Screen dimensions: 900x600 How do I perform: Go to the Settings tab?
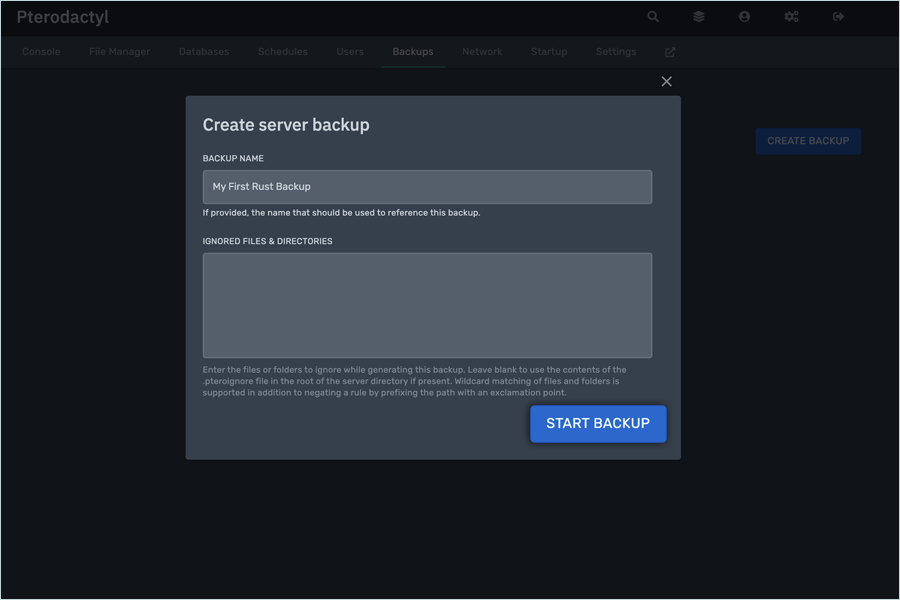pos(616,52)
